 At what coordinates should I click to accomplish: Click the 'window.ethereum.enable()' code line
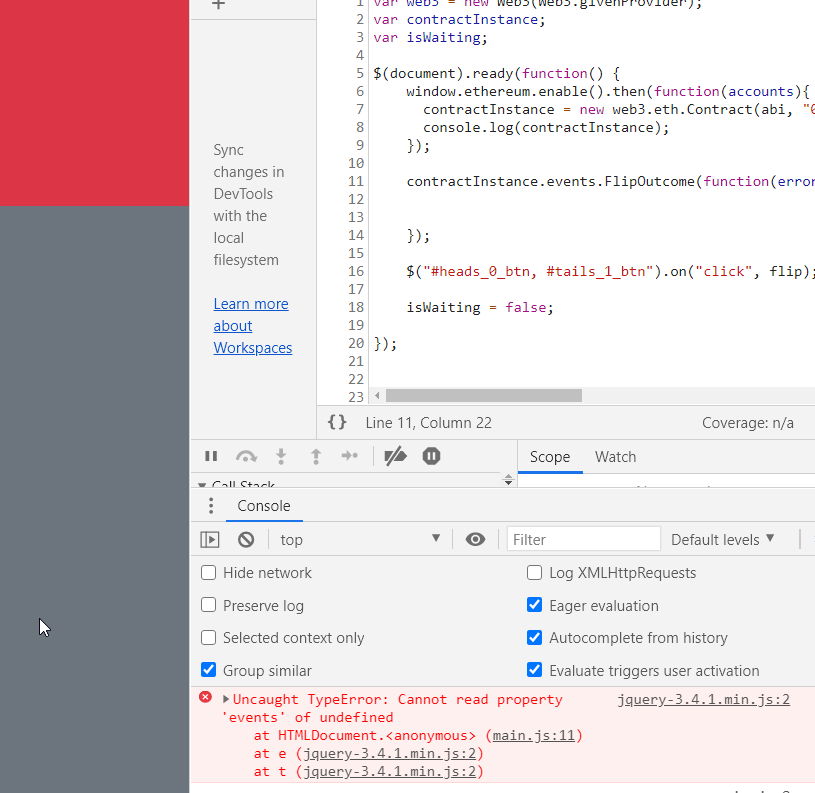608,91
